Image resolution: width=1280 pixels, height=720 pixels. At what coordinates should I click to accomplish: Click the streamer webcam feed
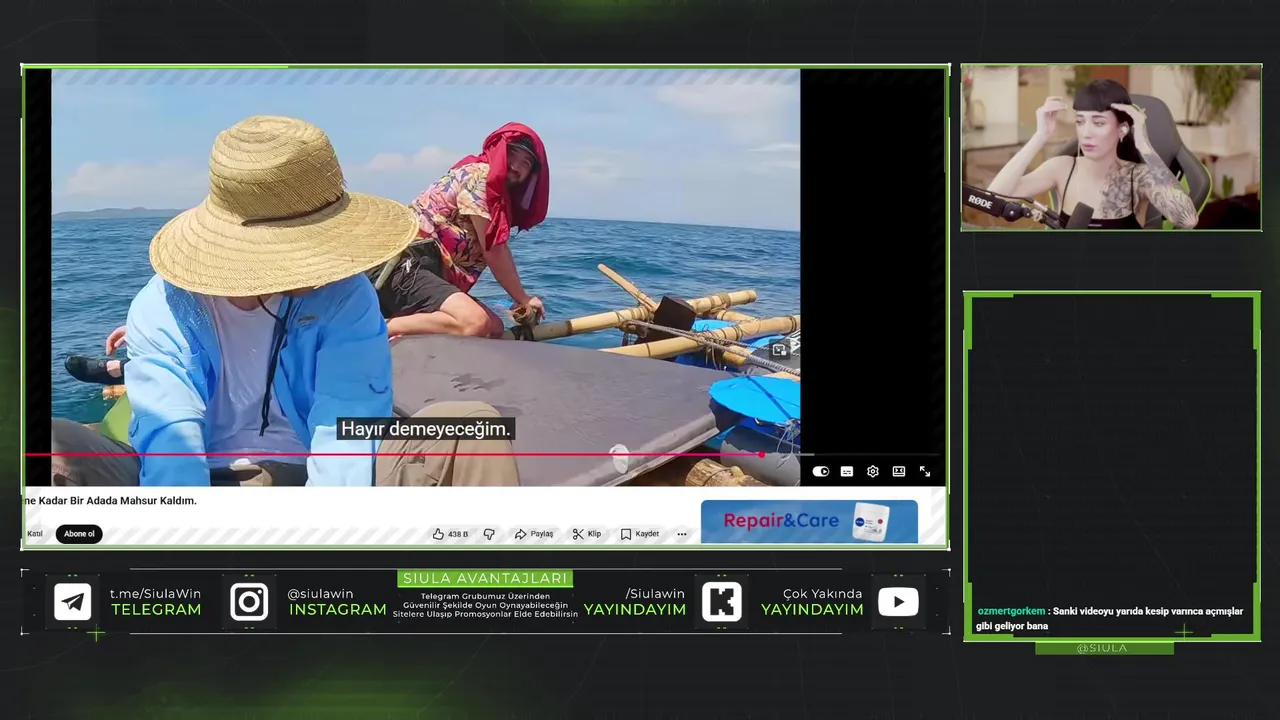point(1111,148)
